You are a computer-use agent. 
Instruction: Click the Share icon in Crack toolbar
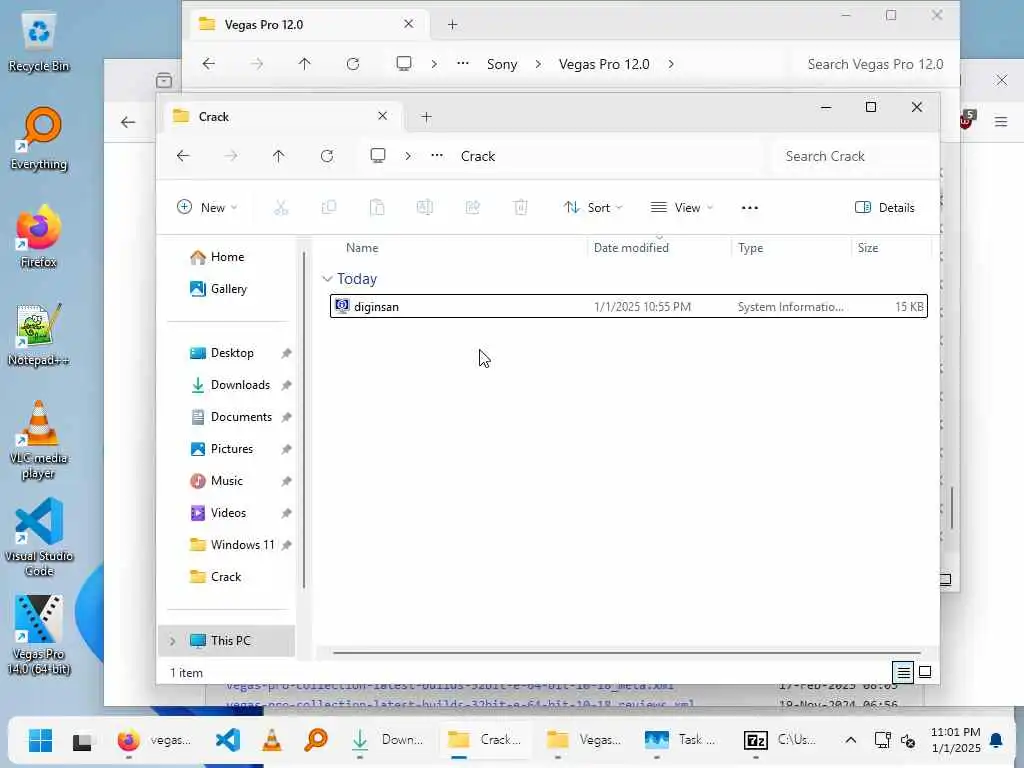pos(473,208)
